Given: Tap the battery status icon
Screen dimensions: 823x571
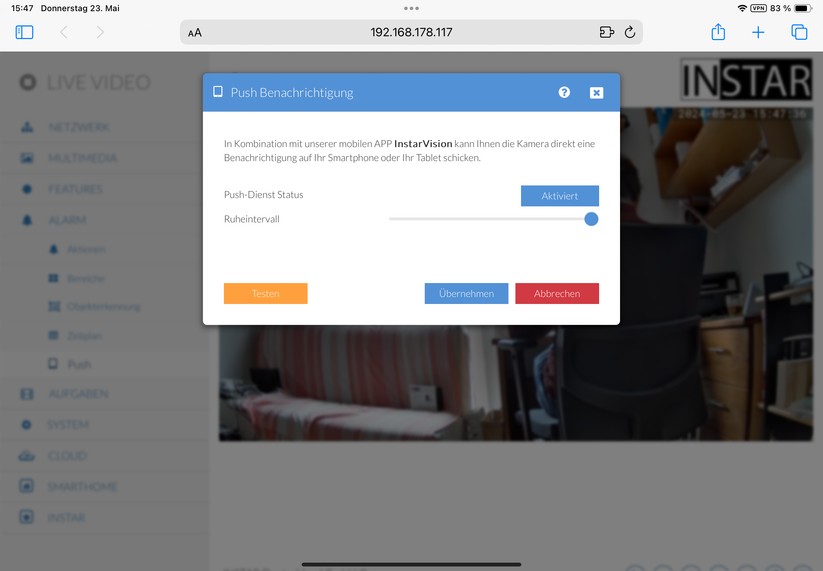Looking at the screenshot, I should 803,8.
